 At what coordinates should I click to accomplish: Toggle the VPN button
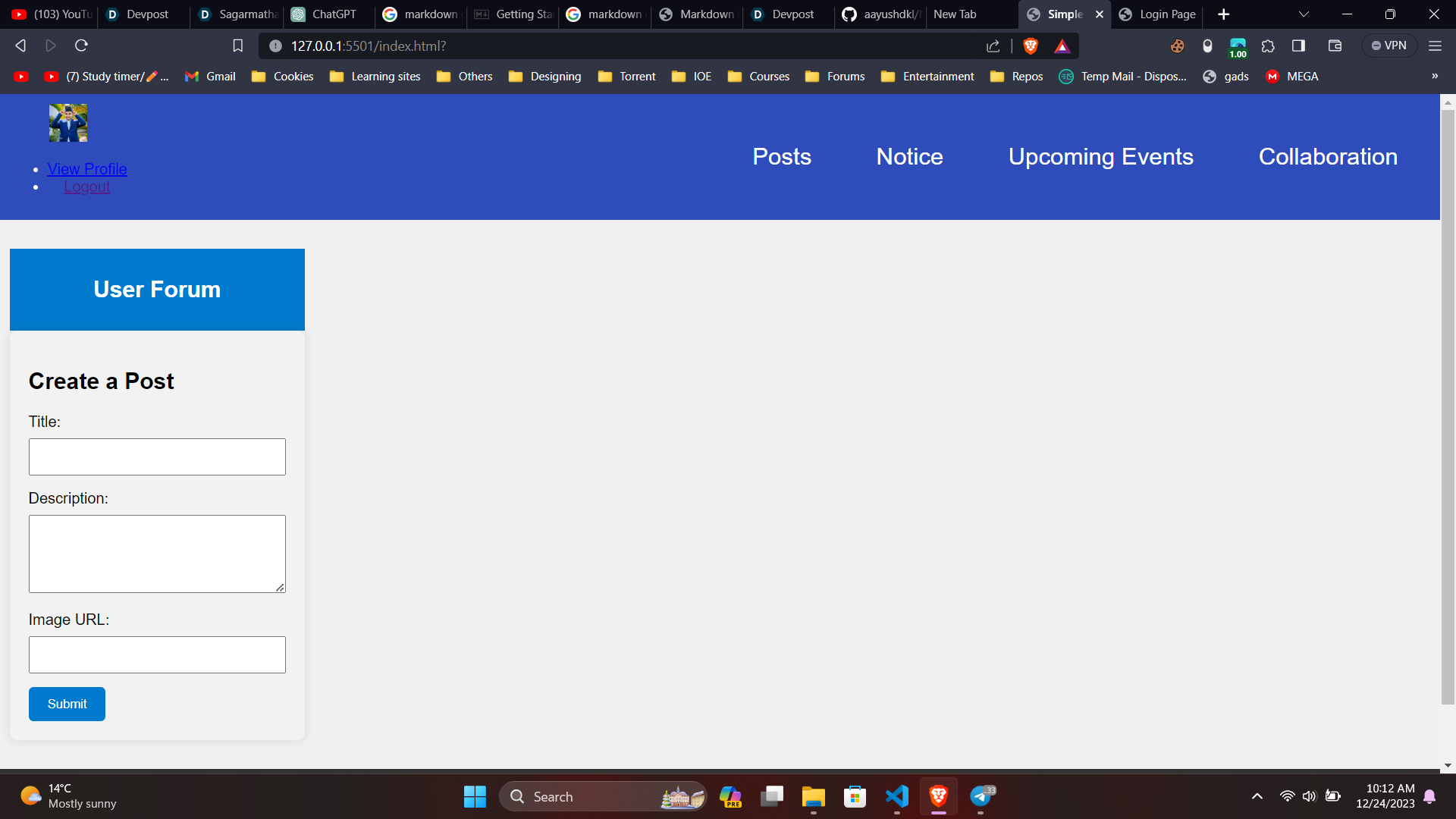[1389, 46]
